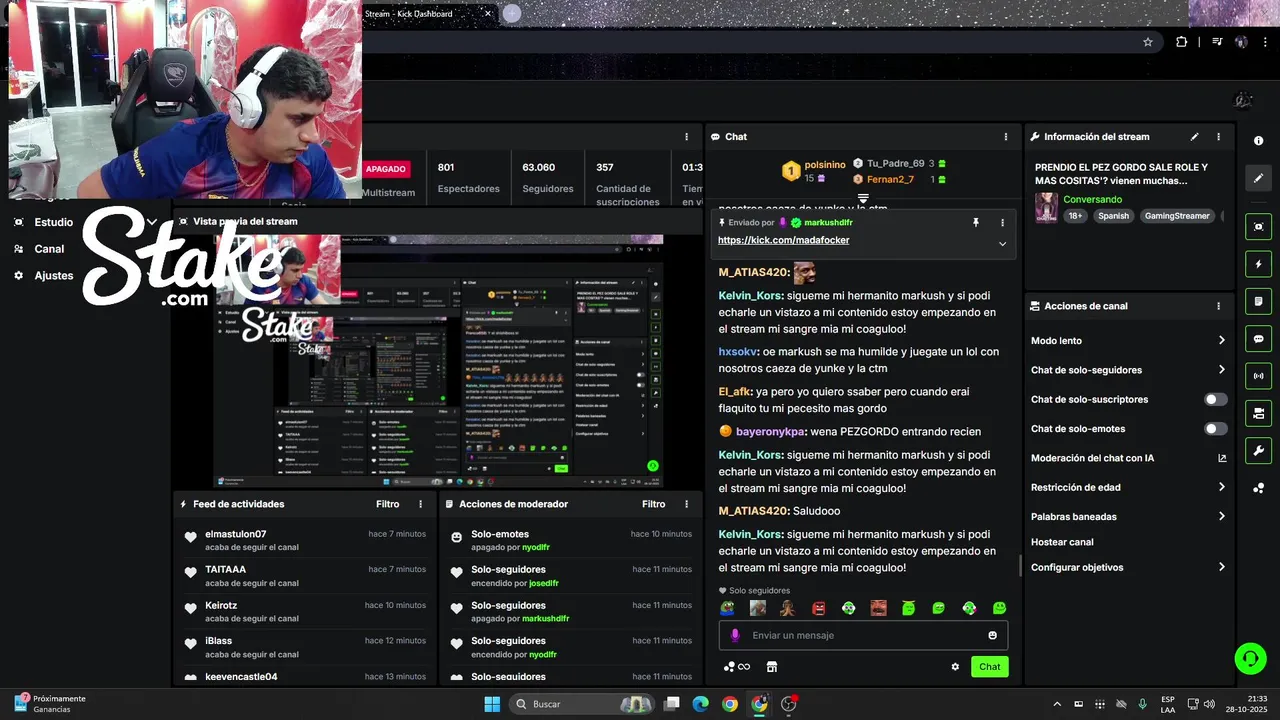
Task: Open browser extensions puzzle icon
Action: pos(1181,42)
